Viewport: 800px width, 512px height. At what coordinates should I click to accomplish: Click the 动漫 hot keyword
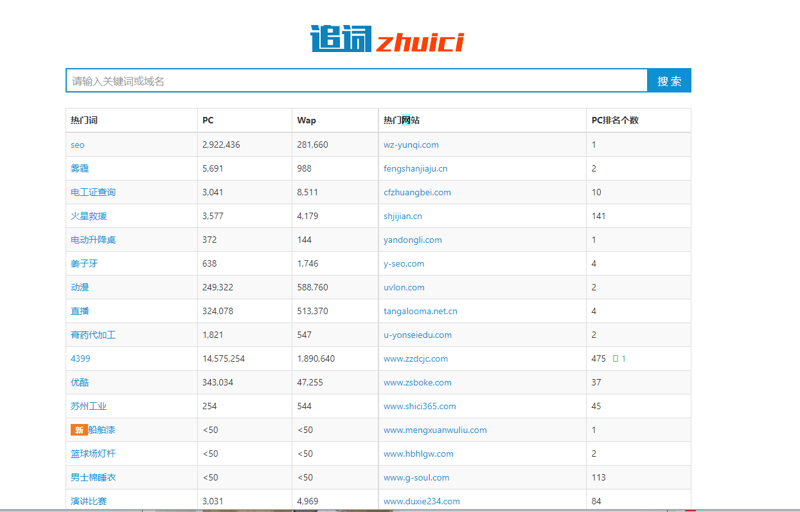click(x=79, y=287)
